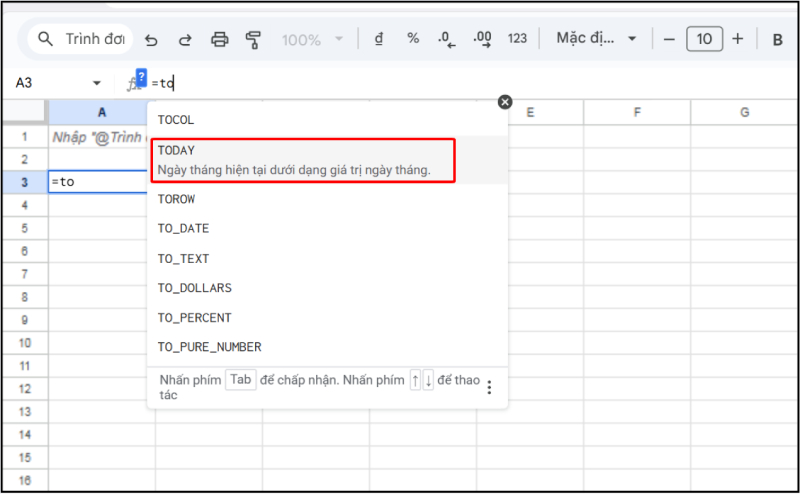
Task: Select column E header
Action: point(530,112)
